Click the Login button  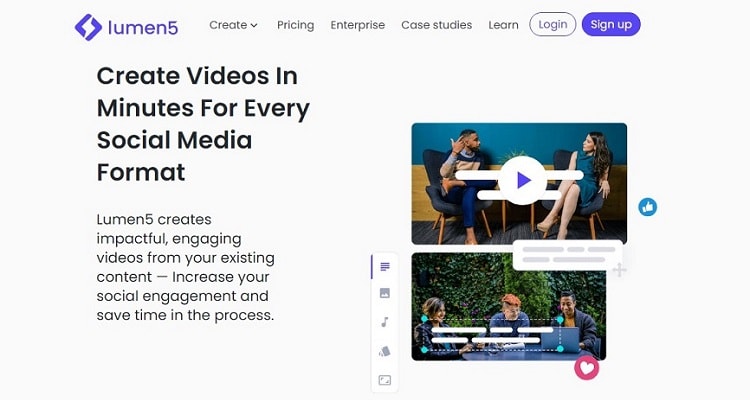click(552, 24)
